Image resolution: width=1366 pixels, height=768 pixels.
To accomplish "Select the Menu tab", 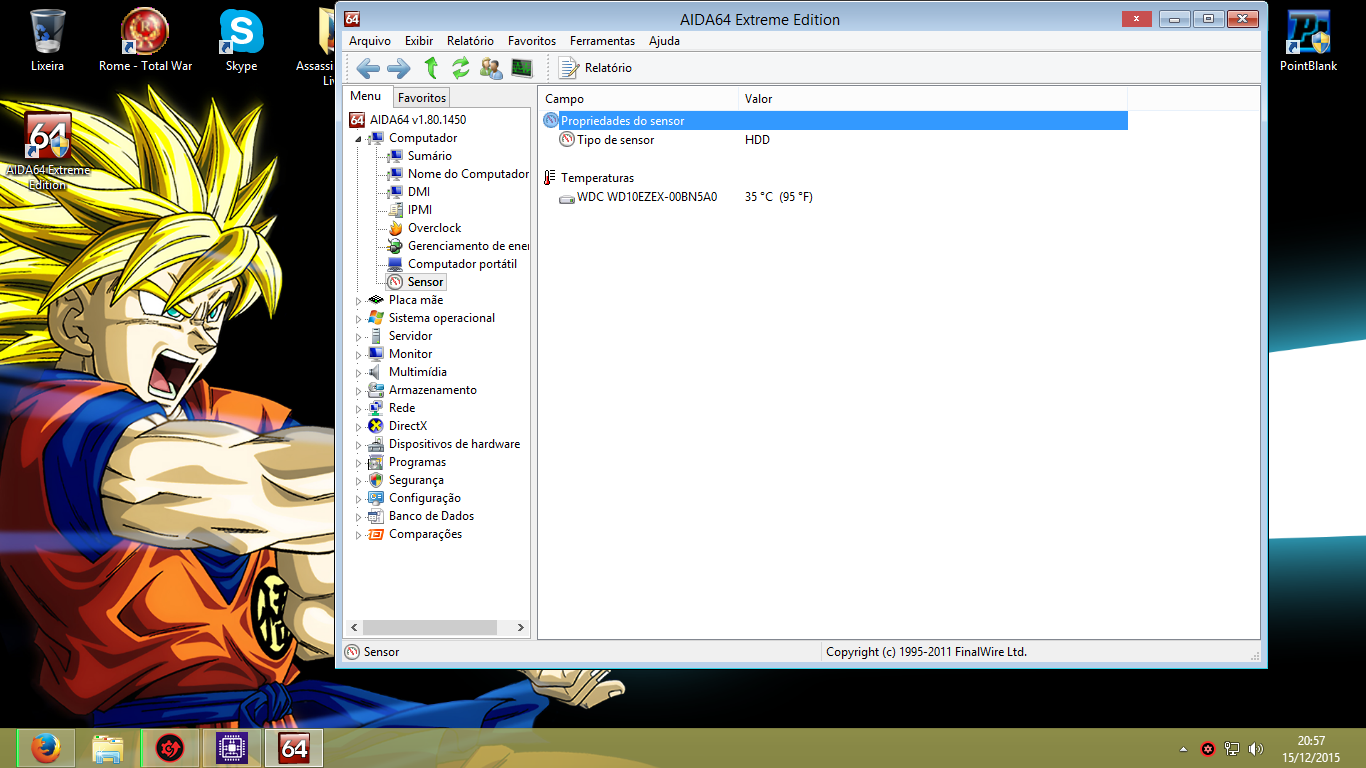I will [366, 97].
